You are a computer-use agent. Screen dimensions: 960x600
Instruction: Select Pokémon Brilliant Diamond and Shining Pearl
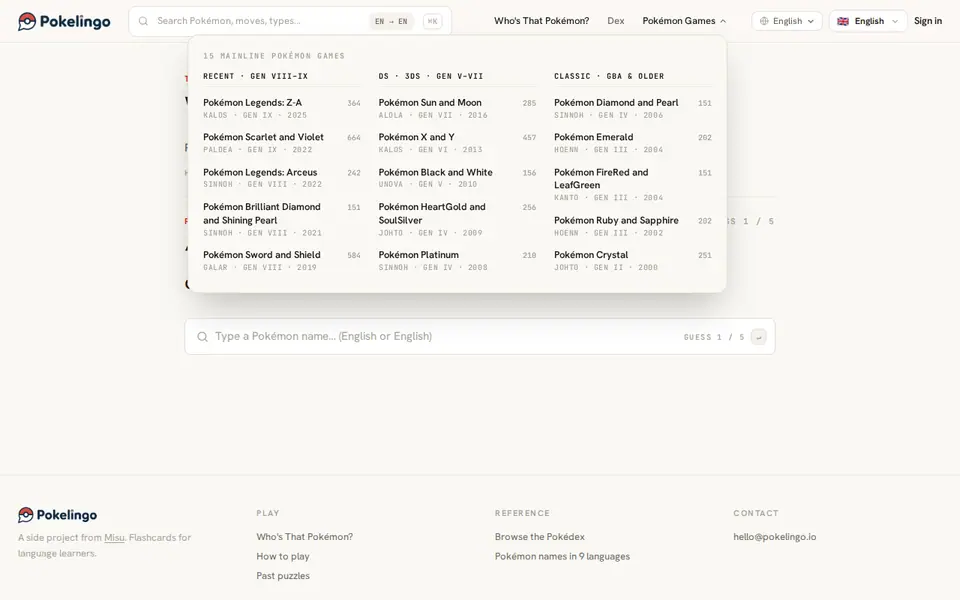pos(282,219)
